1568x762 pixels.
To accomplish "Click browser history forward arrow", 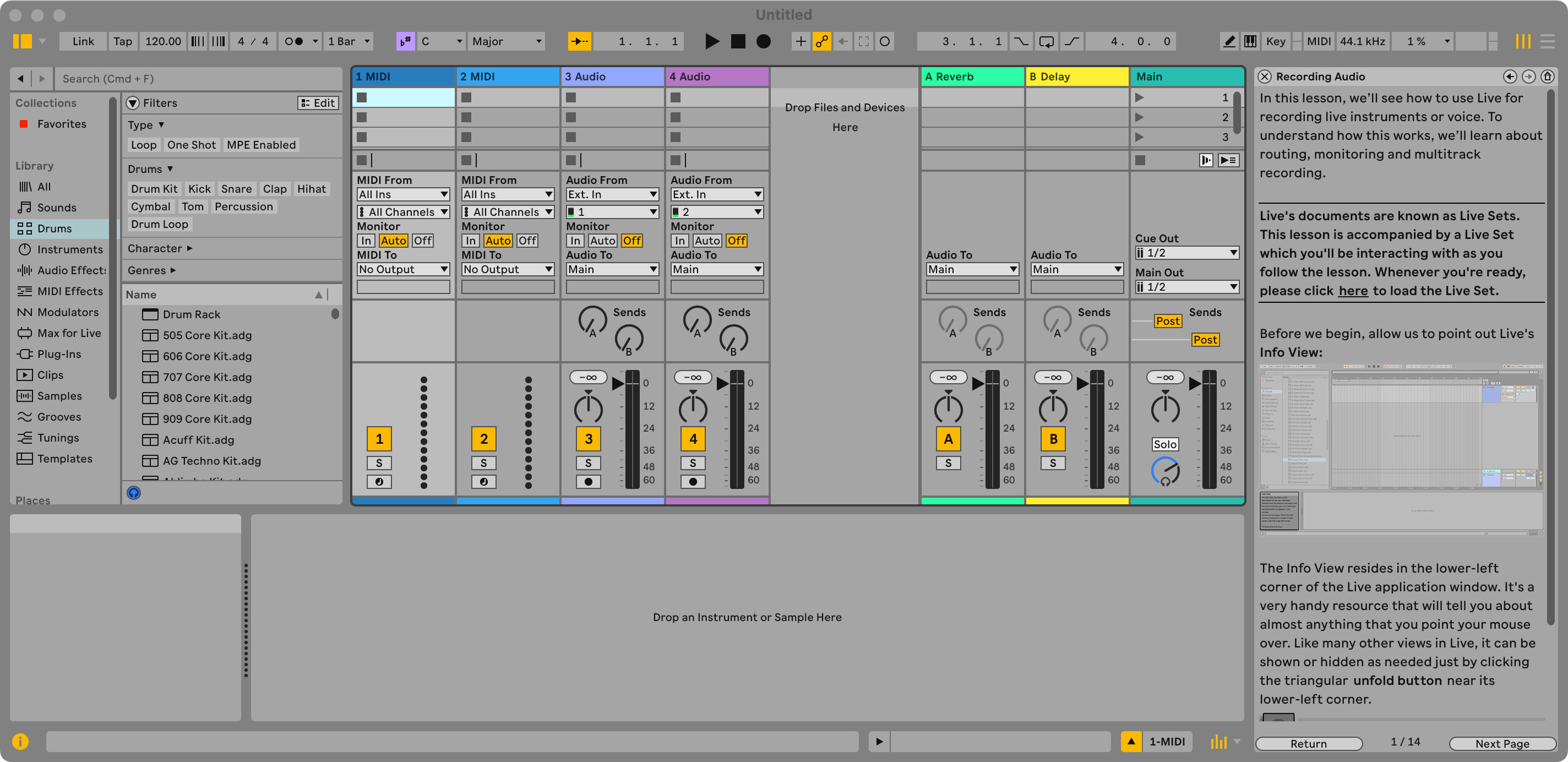I will click(x=41, y=79).
